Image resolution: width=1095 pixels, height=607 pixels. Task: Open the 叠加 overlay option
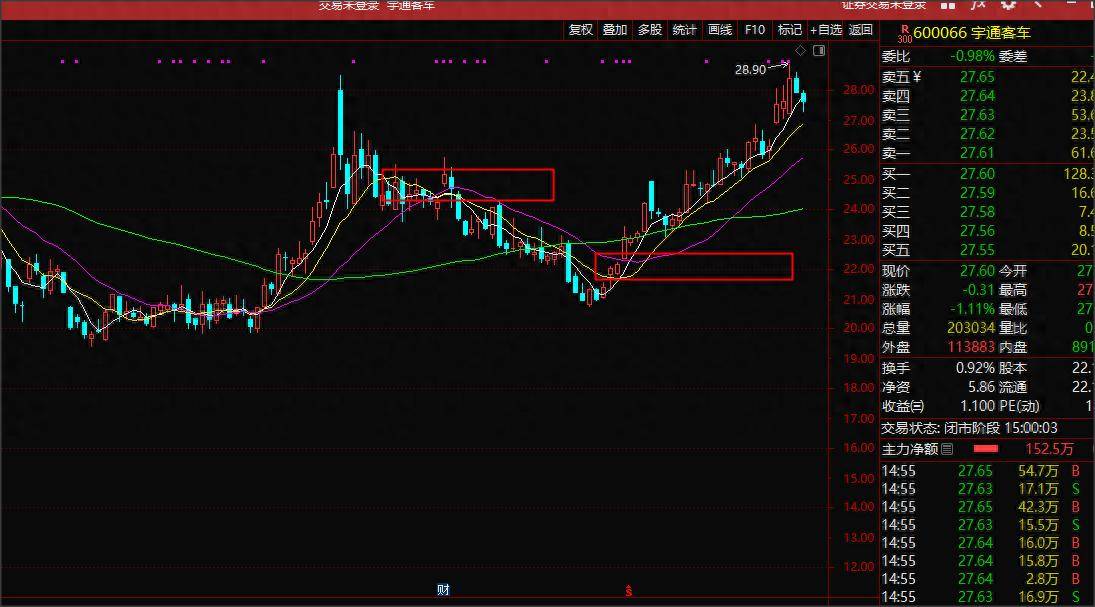coord(615,30)
